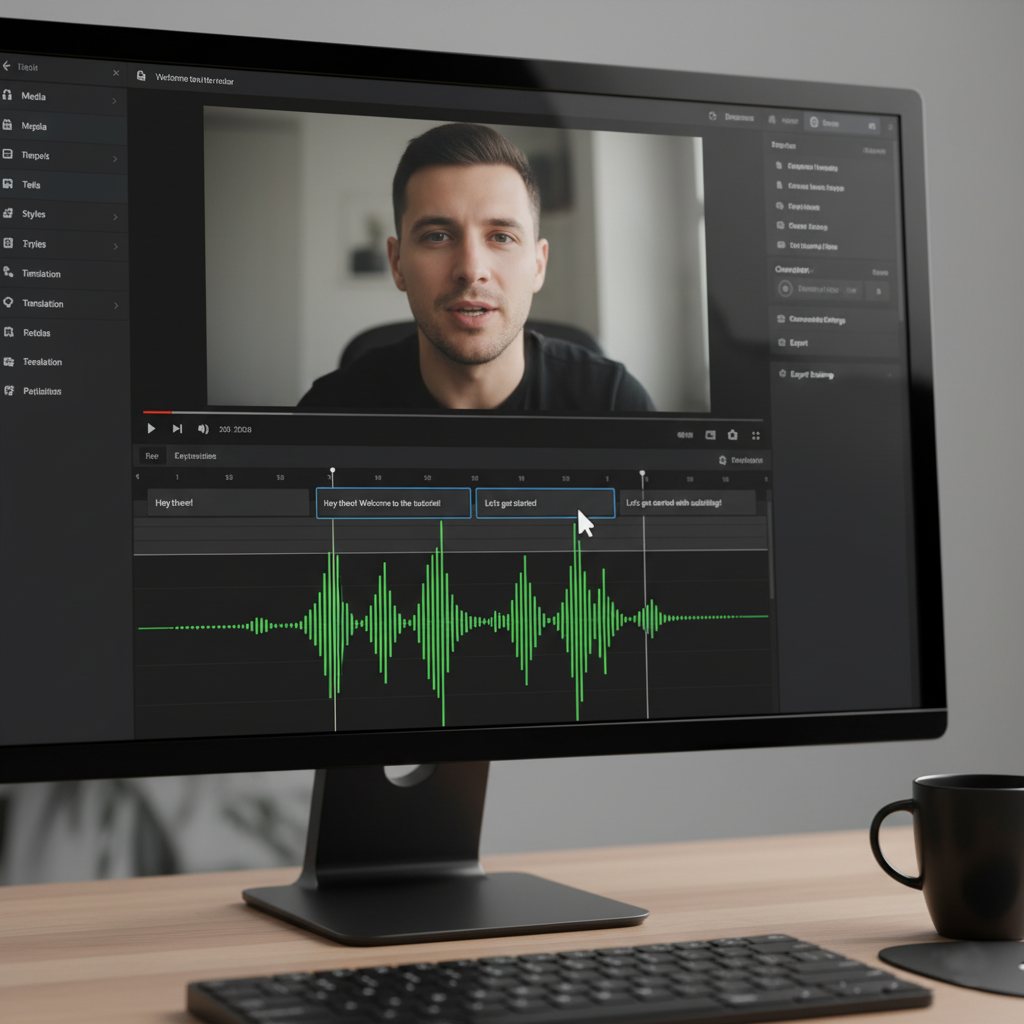Select the Tells item in the sidebar
Image resolution: width=1024 pixels, height=1024 pixels.
point(31,185)
